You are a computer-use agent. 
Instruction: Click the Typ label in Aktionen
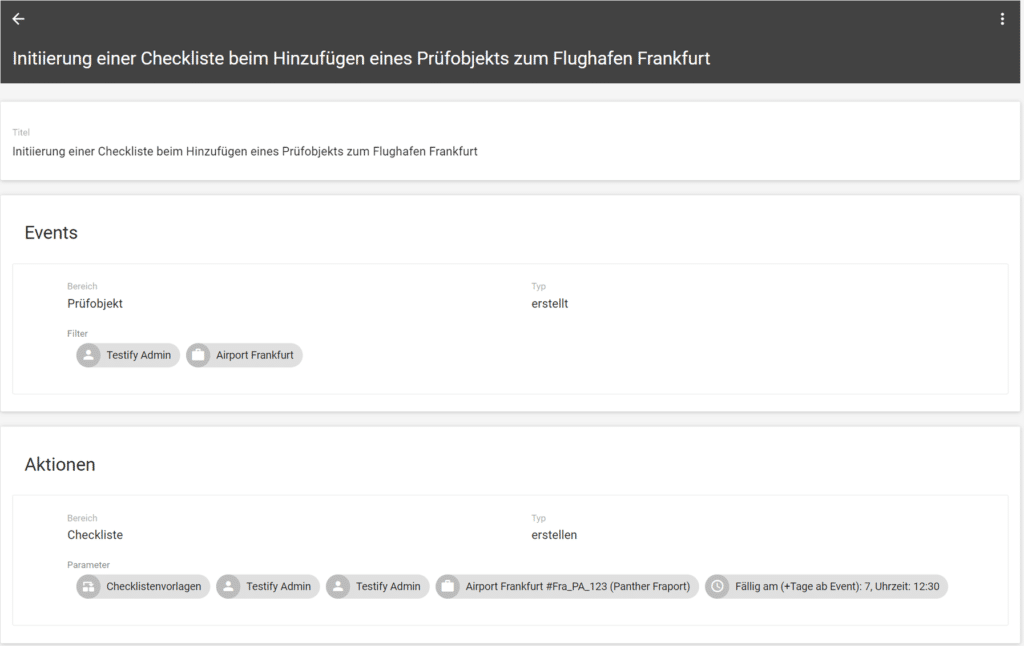click(x=539, y=519)
